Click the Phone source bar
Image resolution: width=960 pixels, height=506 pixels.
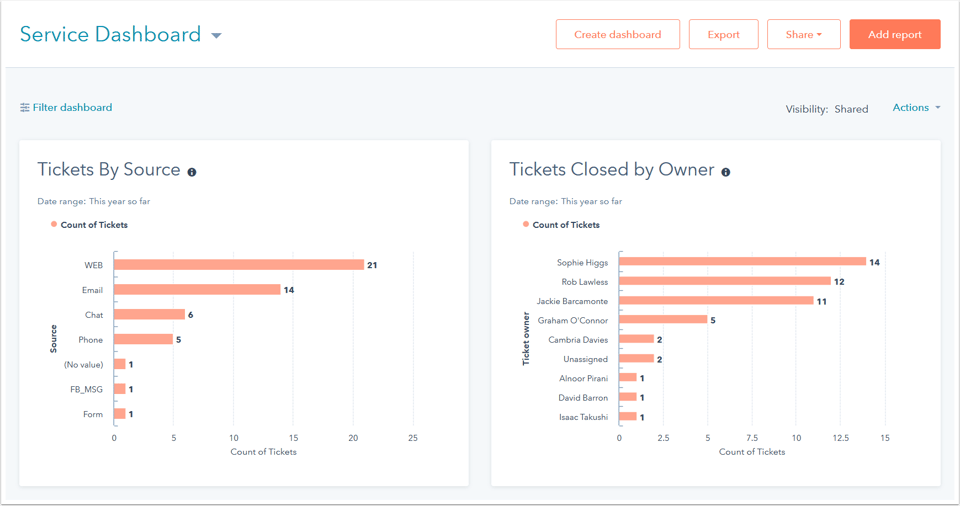point(143,340)
